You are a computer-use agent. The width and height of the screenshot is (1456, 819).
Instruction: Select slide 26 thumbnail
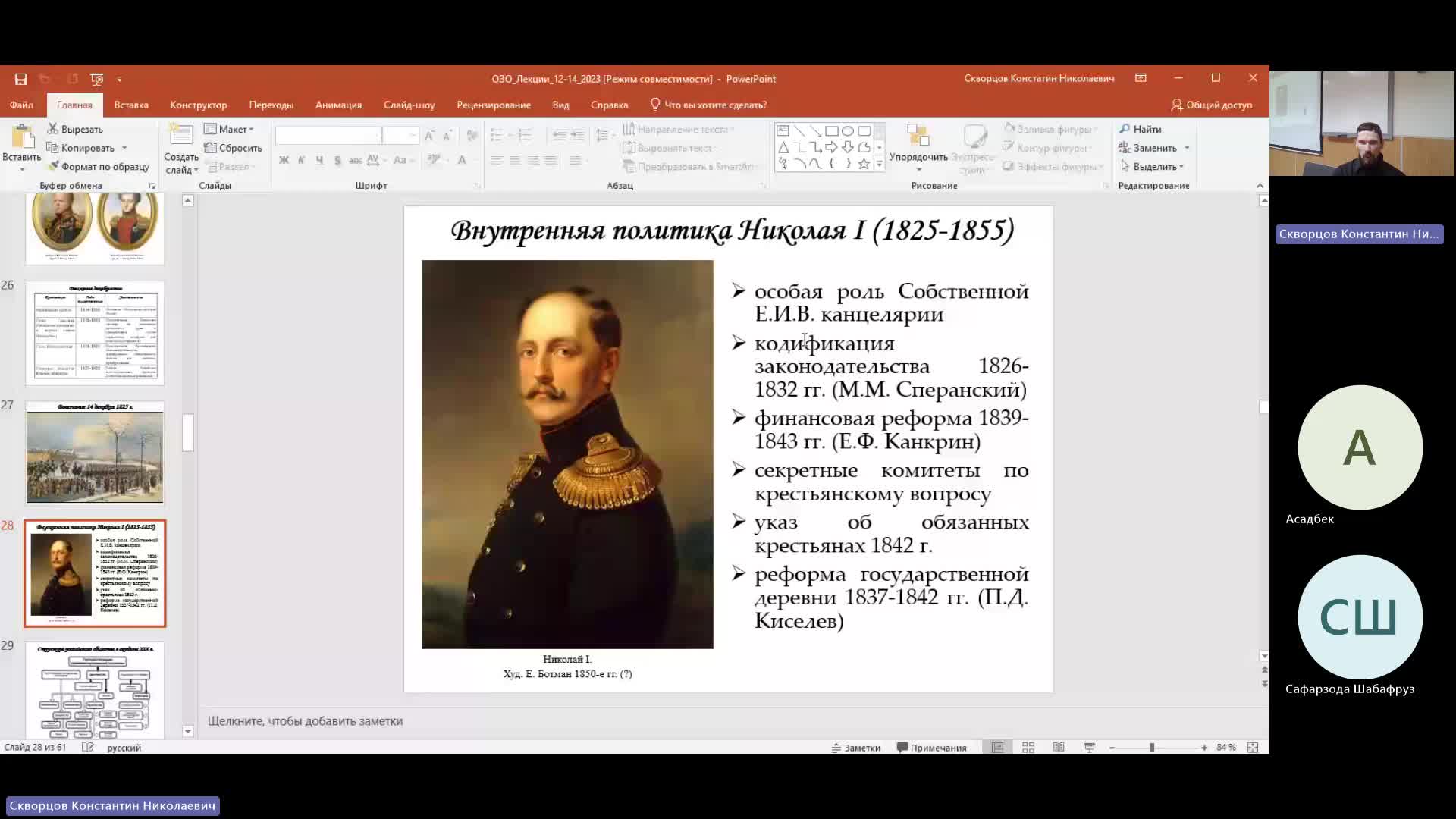point(95,333)
